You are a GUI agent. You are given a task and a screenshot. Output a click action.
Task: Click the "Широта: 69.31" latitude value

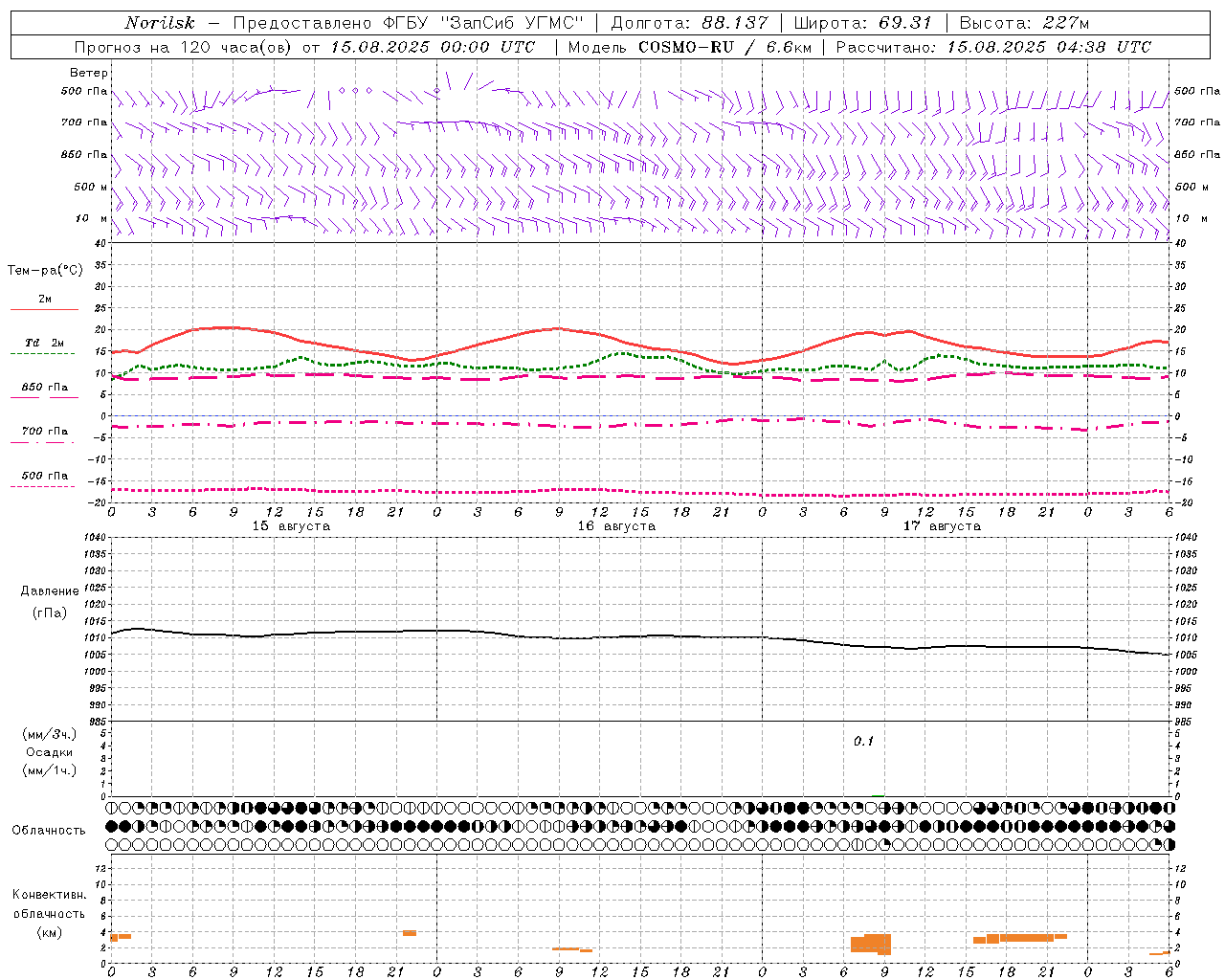click(x=862, y=23)
